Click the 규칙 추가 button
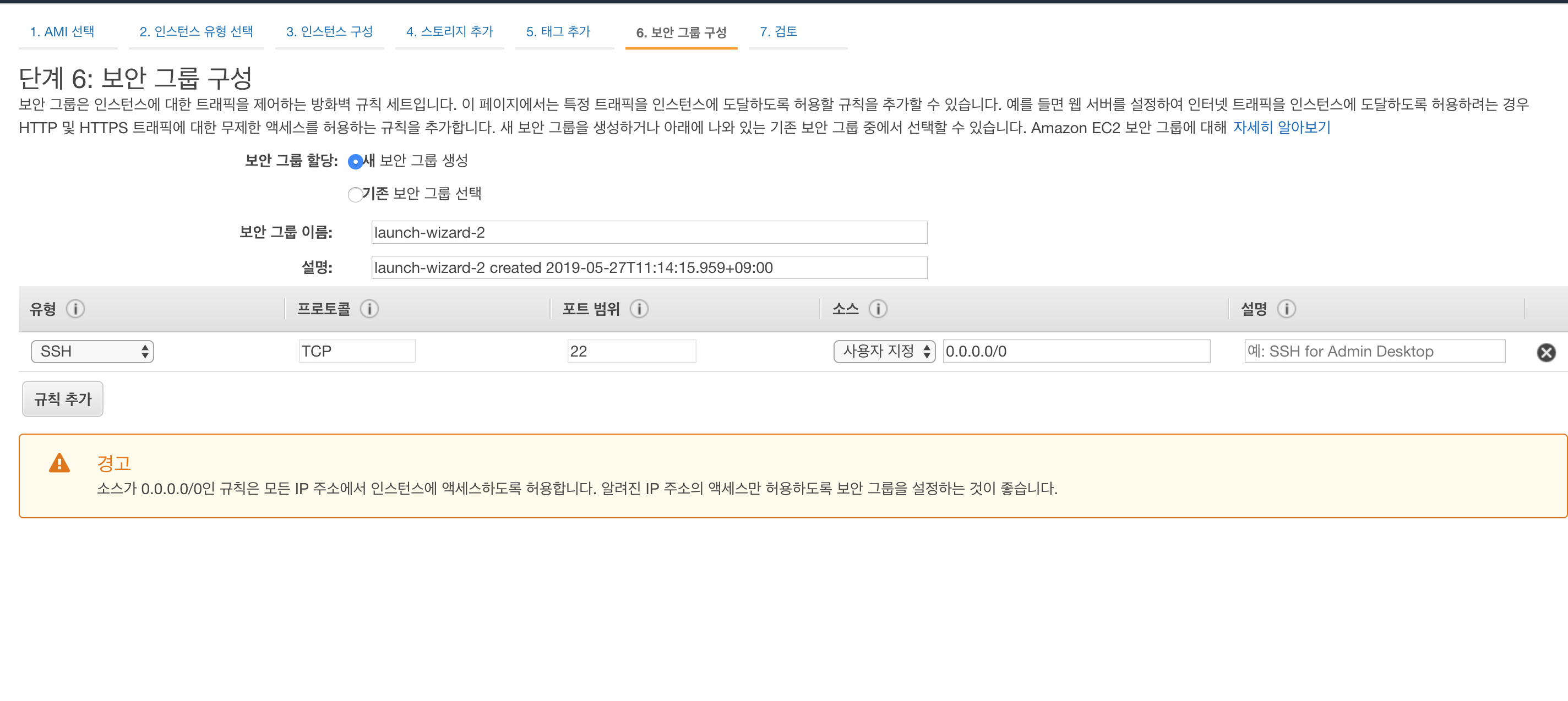Viewport: 1568px width, 701px height. (x=63, y=399)
